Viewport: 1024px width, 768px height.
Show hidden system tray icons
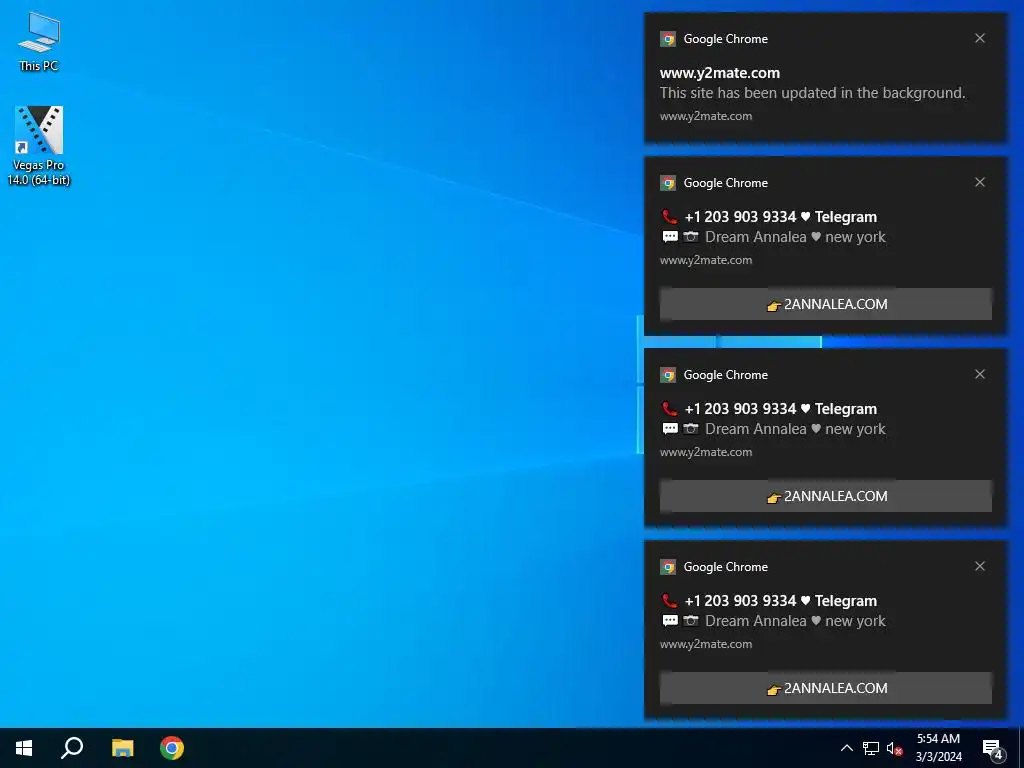pyautogui.click(x=846, y=748)
